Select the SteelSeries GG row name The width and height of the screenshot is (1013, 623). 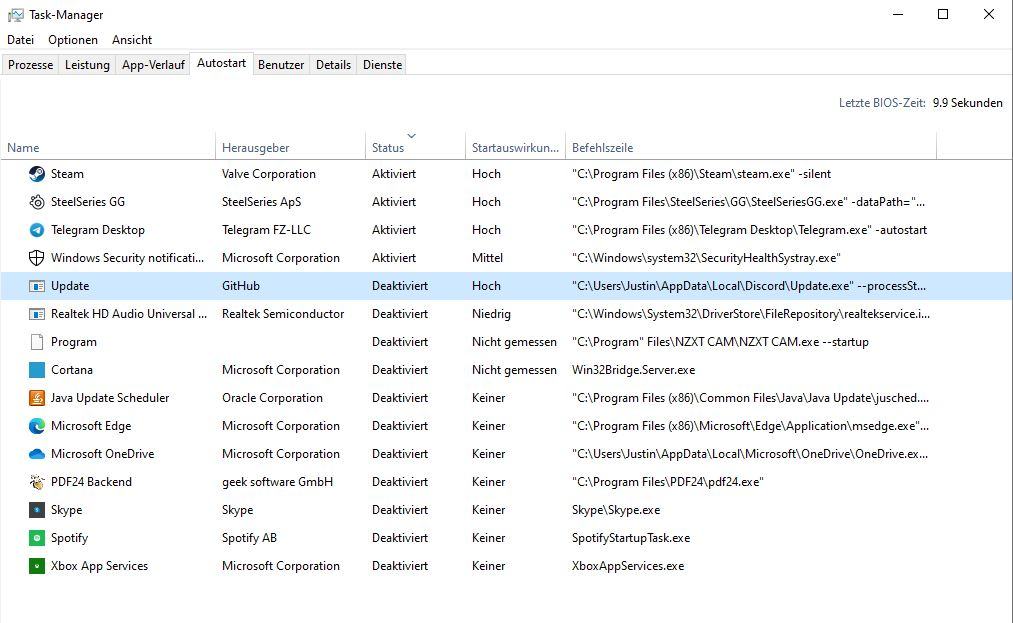coord(88,202)
